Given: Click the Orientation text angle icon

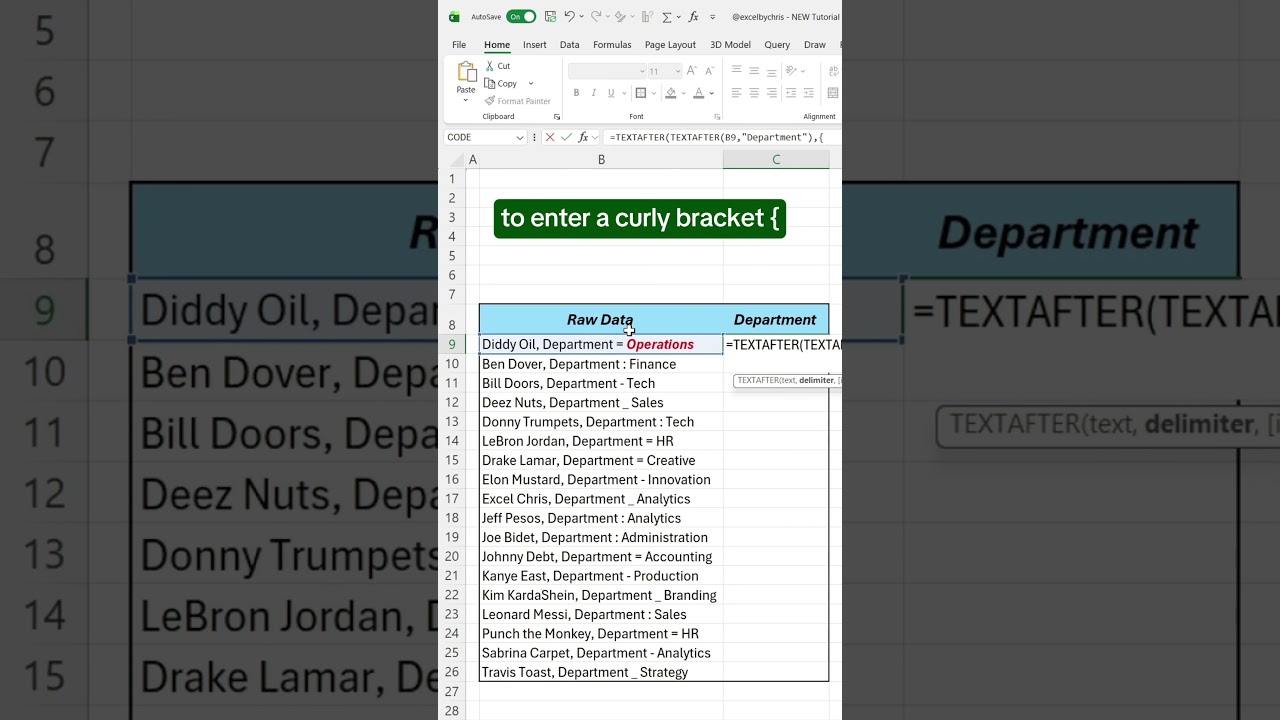Looking at the screenshot, I should tap(791, 70).
